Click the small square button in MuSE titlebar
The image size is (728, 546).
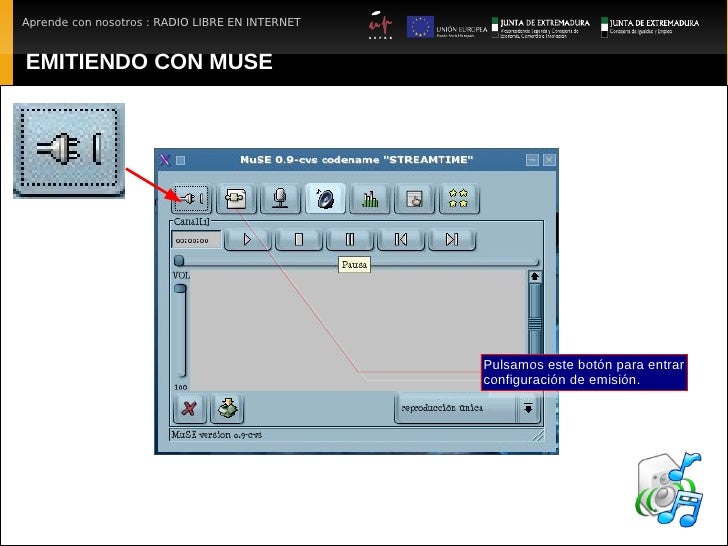coord(181,161)
